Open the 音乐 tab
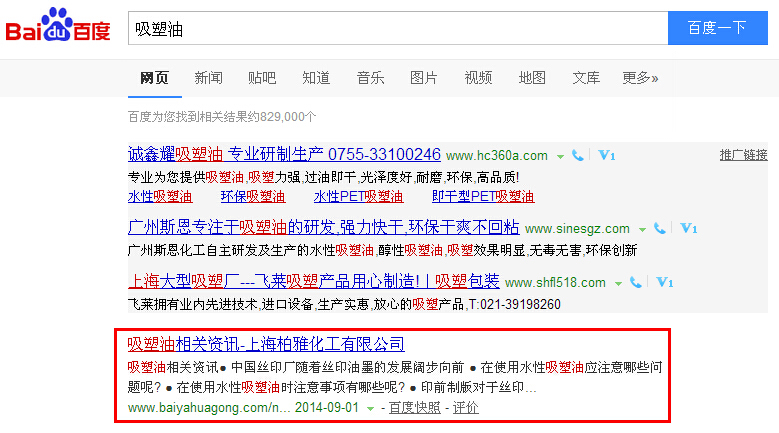The image size is (779, 433). coord(370,78)
